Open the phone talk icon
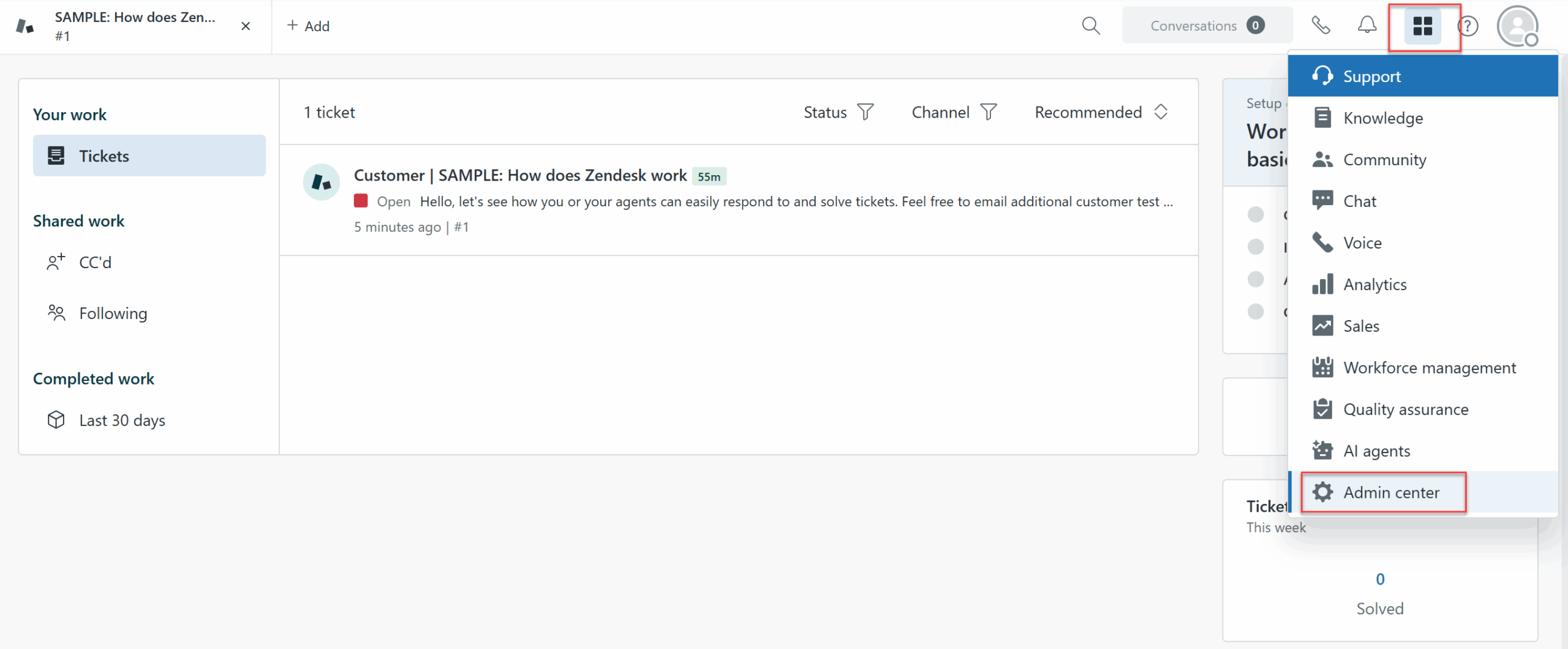Image resolution: width=1568 pixels, height=649 pixels. pos(1321,26)
